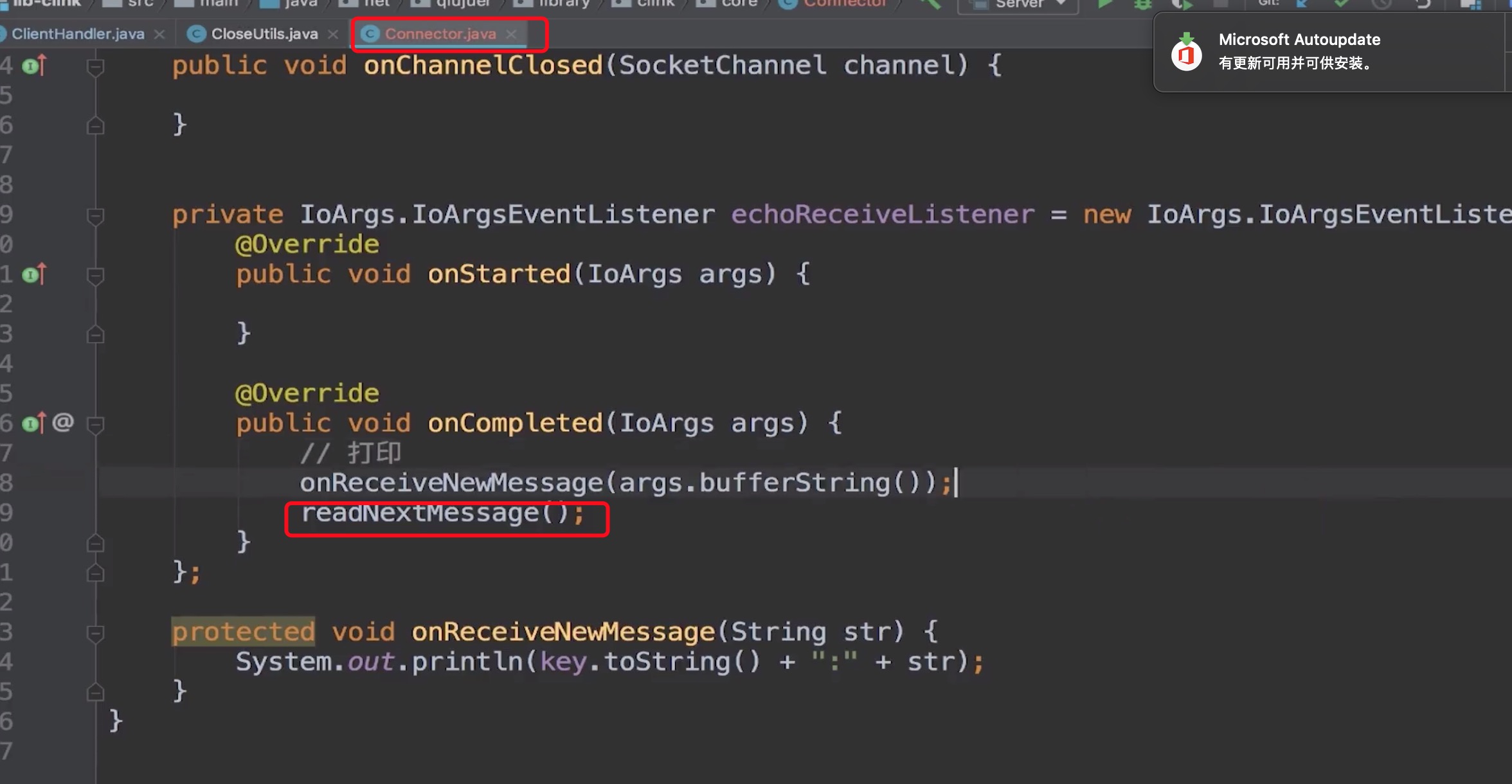
Task: Click the onChannelClosed method name
Action: 483,66
